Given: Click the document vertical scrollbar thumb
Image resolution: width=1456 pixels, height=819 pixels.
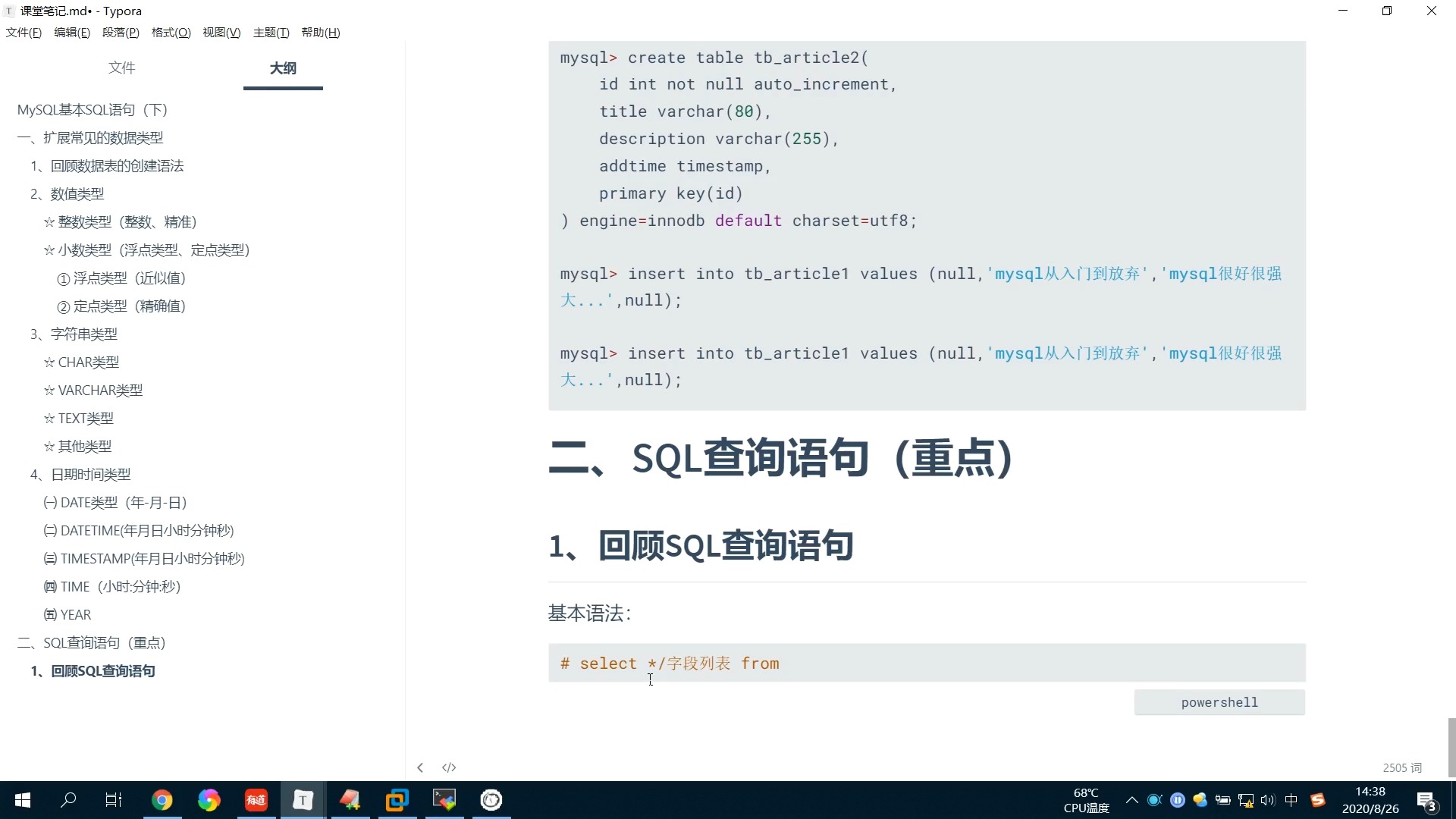Looking at the screenshot, I should tap(1451, 747).
